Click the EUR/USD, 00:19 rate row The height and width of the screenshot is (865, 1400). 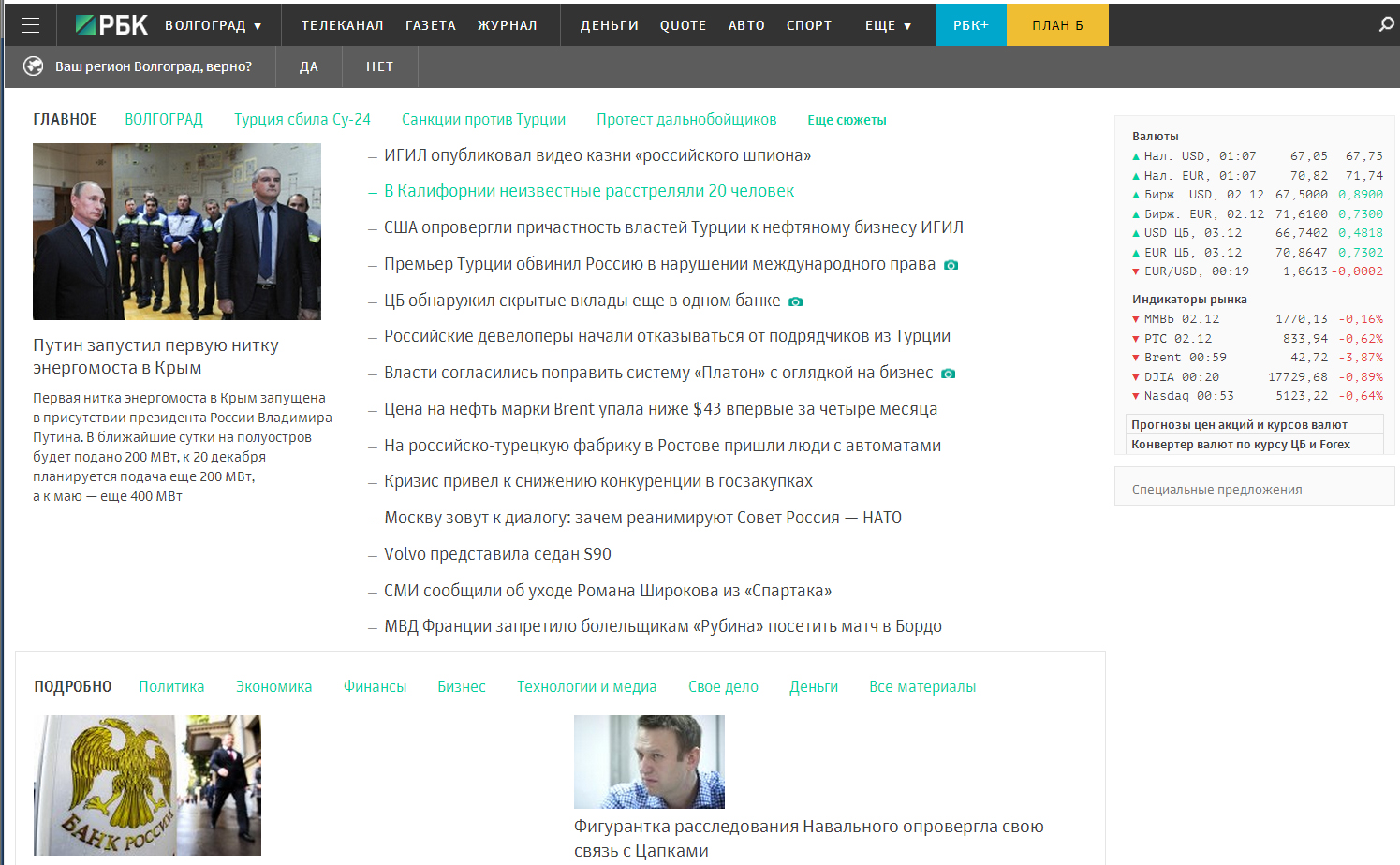tap(1258, 271)
